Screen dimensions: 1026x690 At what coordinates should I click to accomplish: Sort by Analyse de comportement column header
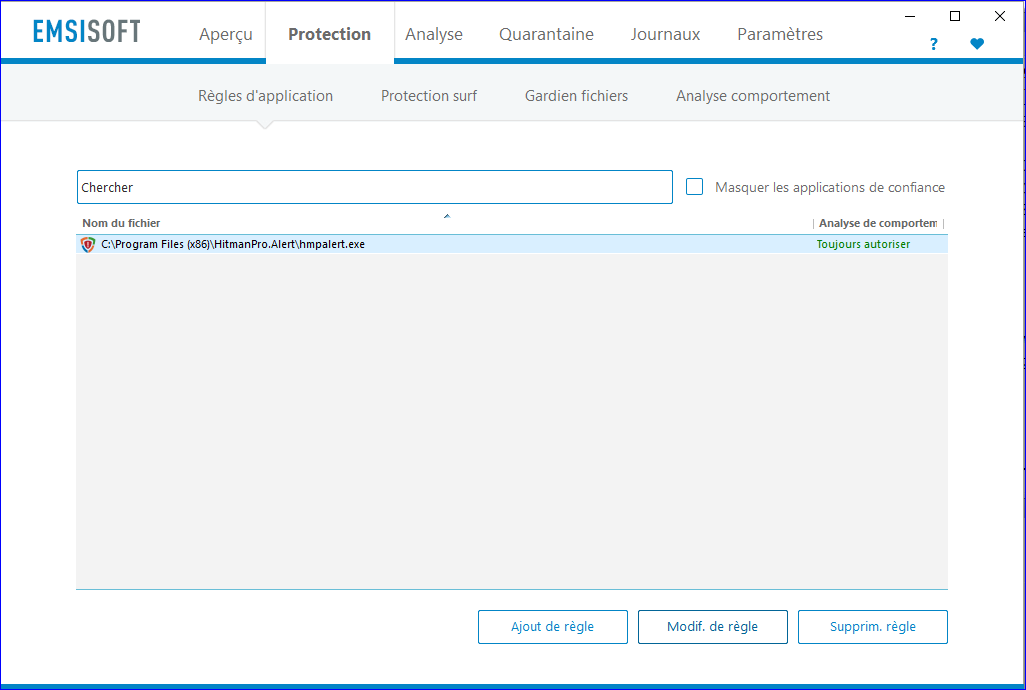pyautogui.click(x=877, y=223)
